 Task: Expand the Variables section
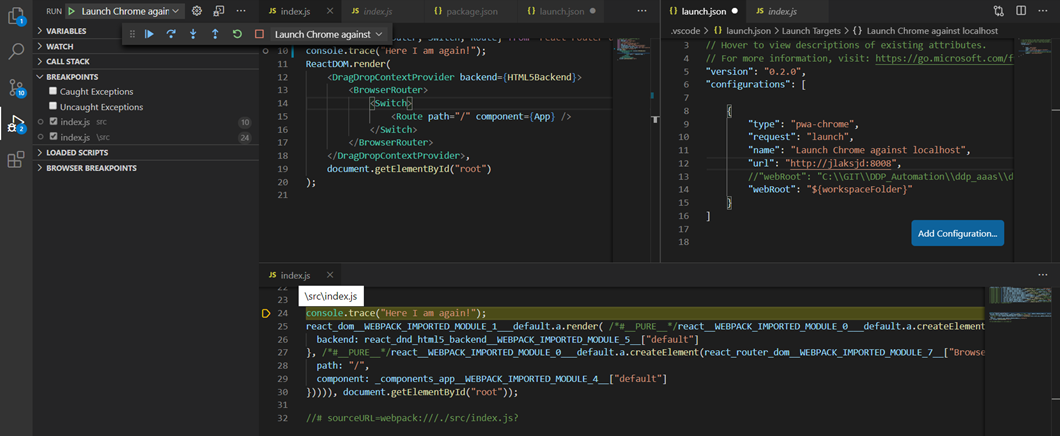coord(66,31)
